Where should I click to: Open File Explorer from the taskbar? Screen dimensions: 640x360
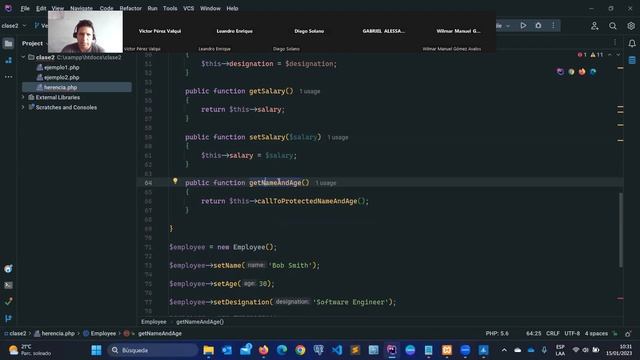click(209, 350)
